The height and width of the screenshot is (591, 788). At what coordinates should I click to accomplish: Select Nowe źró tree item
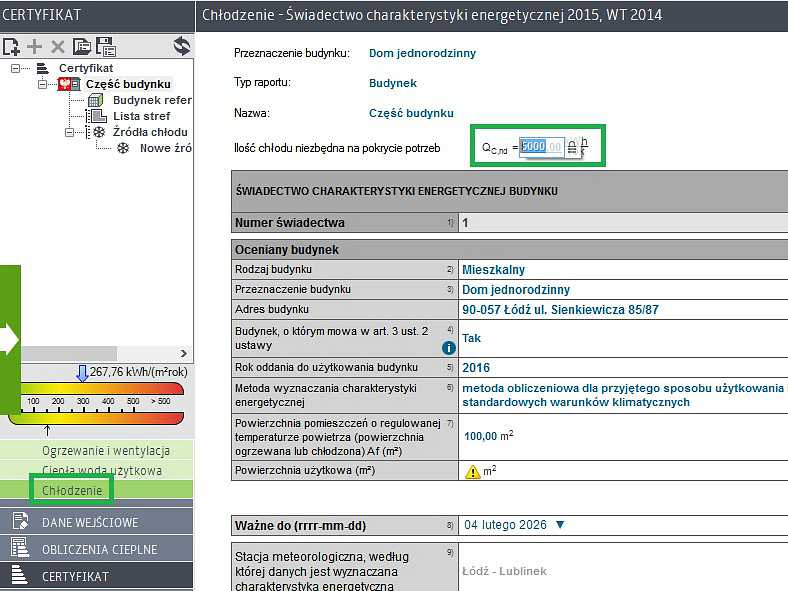click(x=166, y=148)
